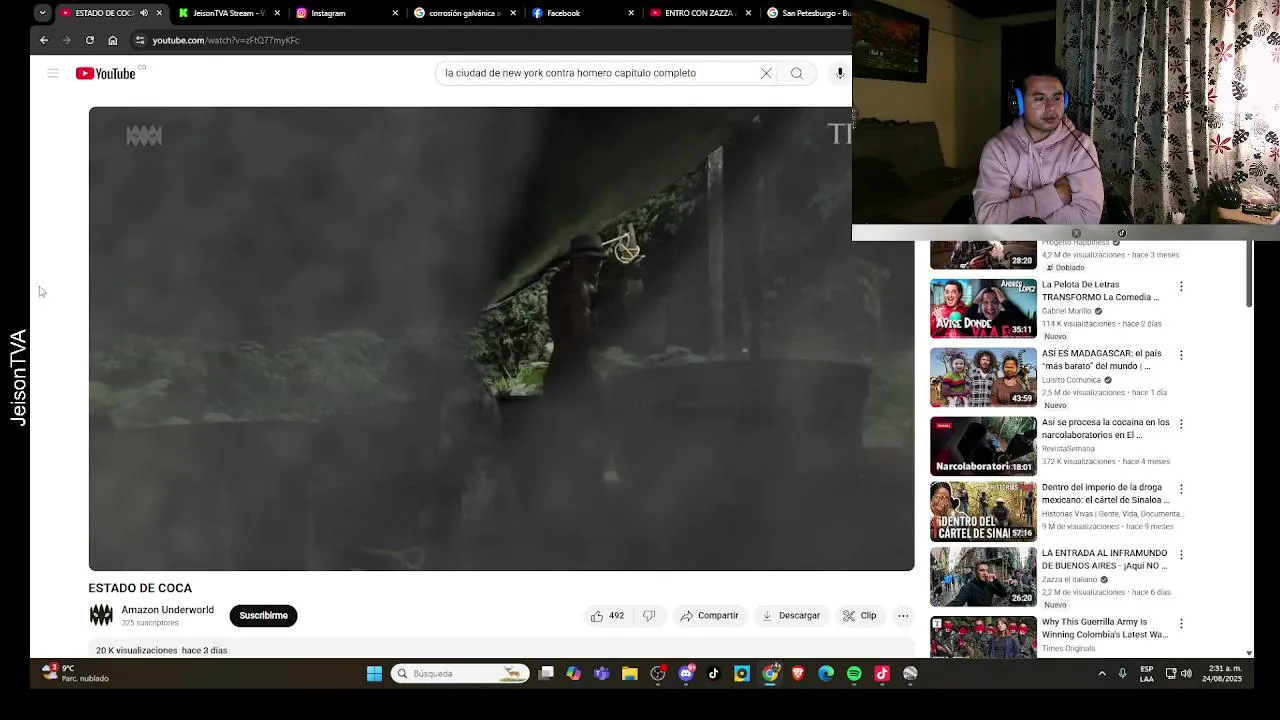Show hidden system tray icons
This screenshot has height=720, width=1280.
[1102, 674]
